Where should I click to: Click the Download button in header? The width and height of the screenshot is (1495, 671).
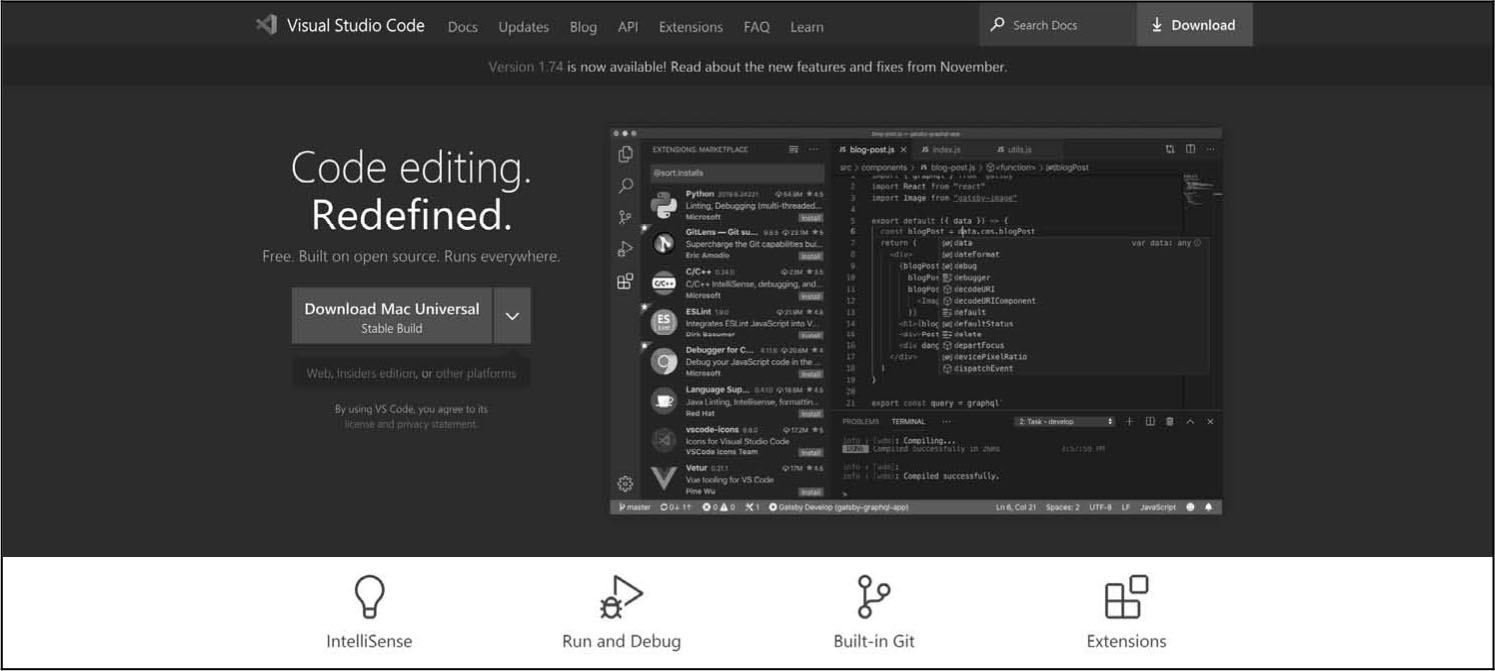pos(1194,25)
